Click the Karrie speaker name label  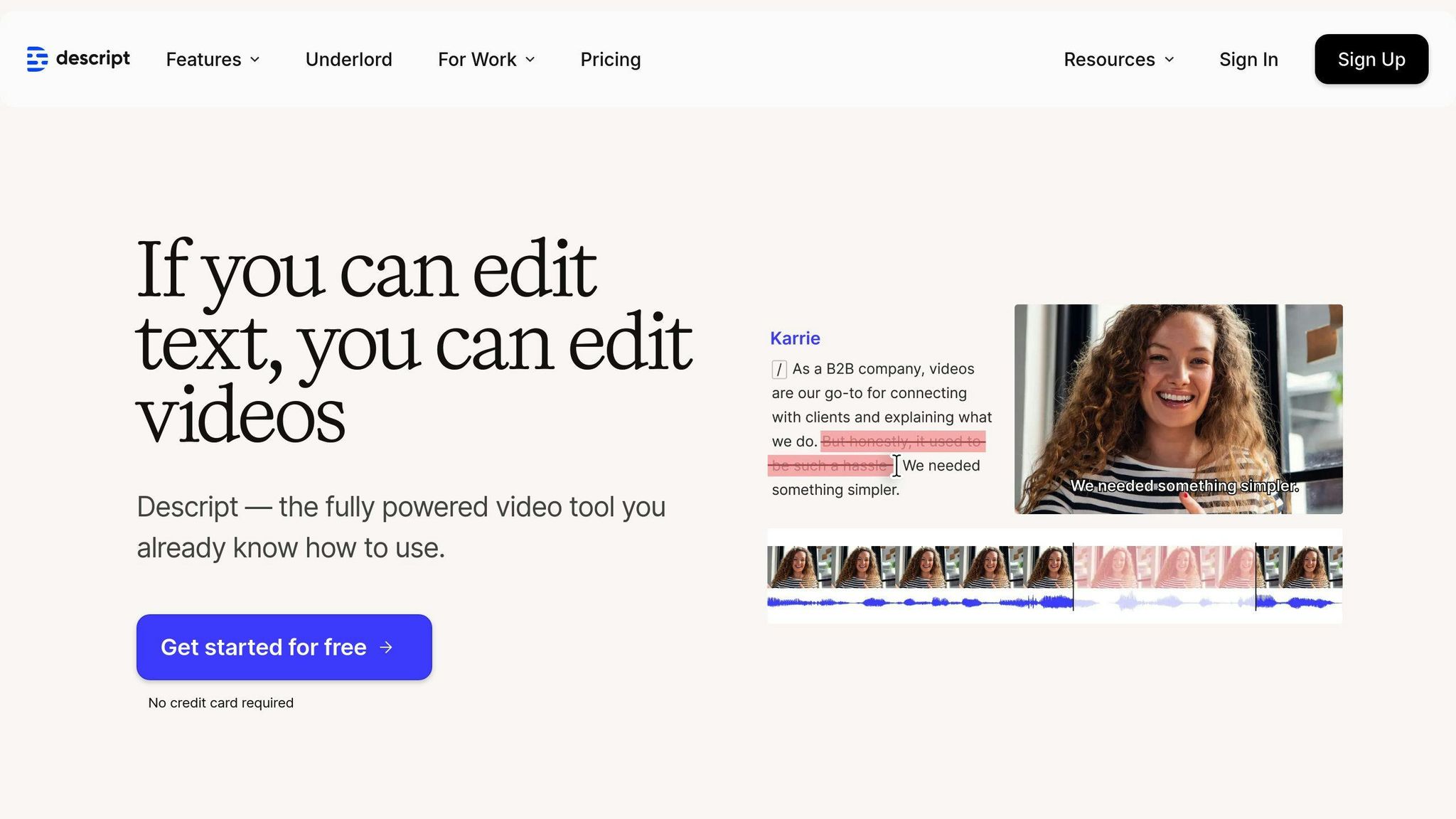pyautogui.click(x=795, y=338)
